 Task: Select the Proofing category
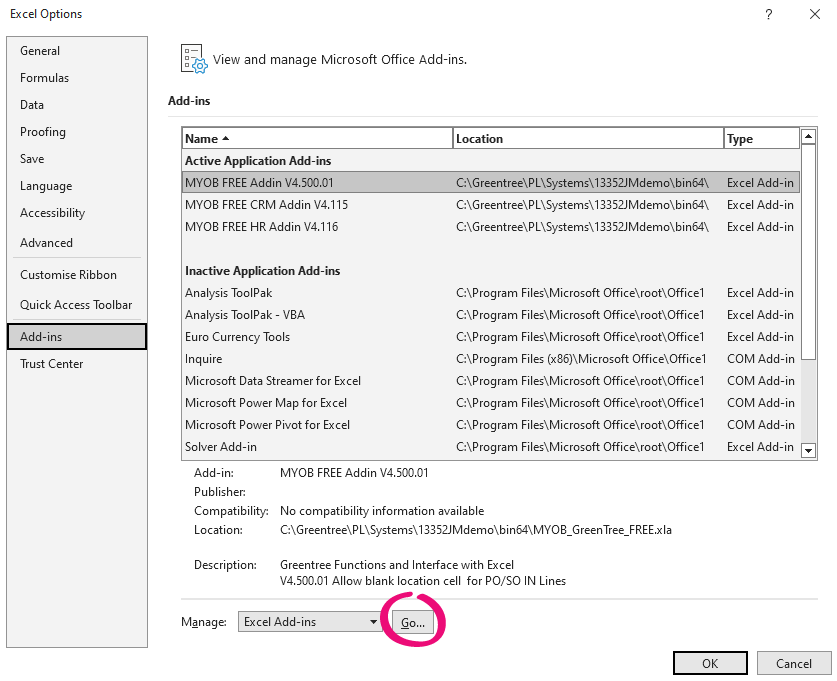click(43, 131)
